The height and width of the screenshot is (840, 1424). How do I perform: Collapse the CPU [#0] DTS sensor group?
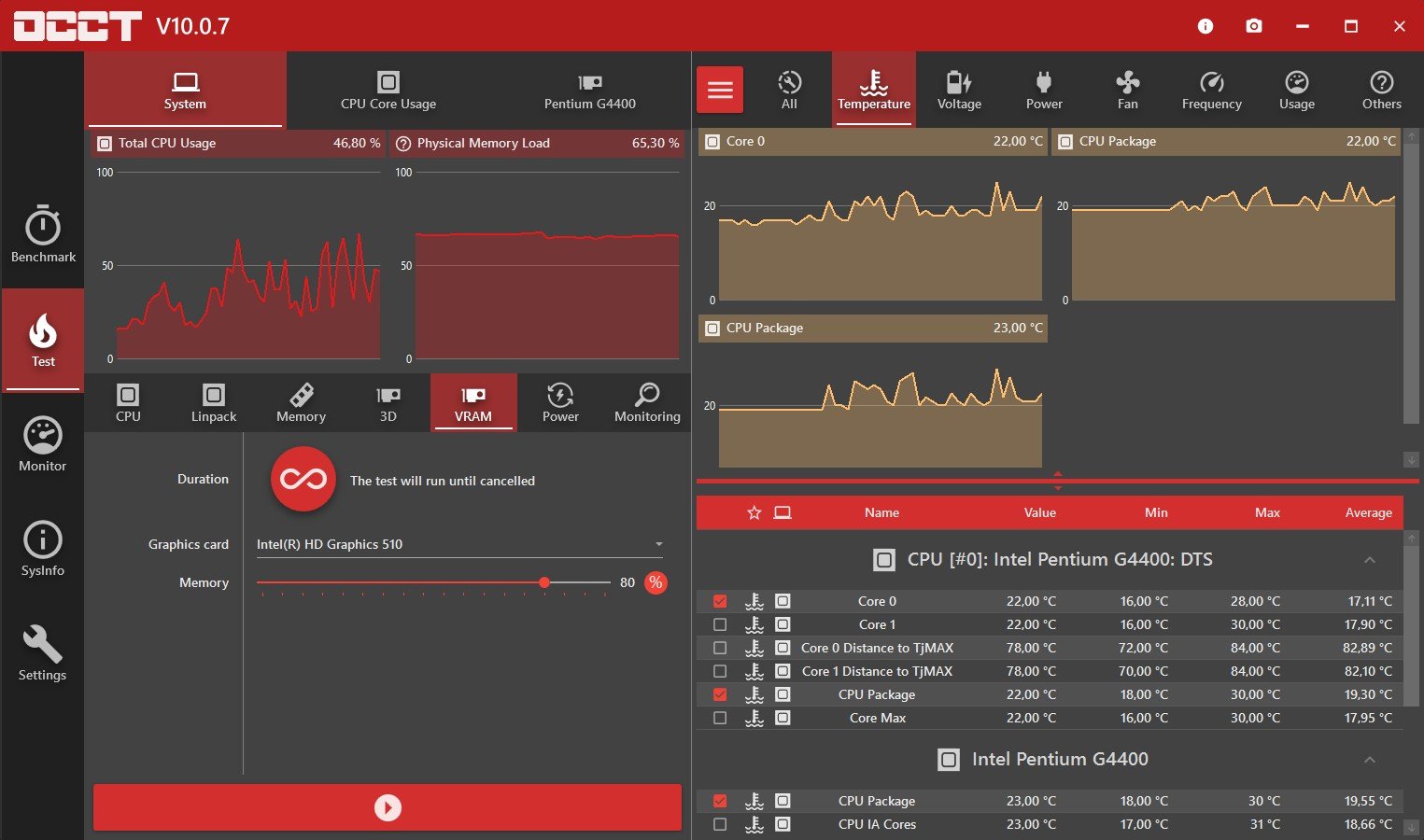[1370, 560]
